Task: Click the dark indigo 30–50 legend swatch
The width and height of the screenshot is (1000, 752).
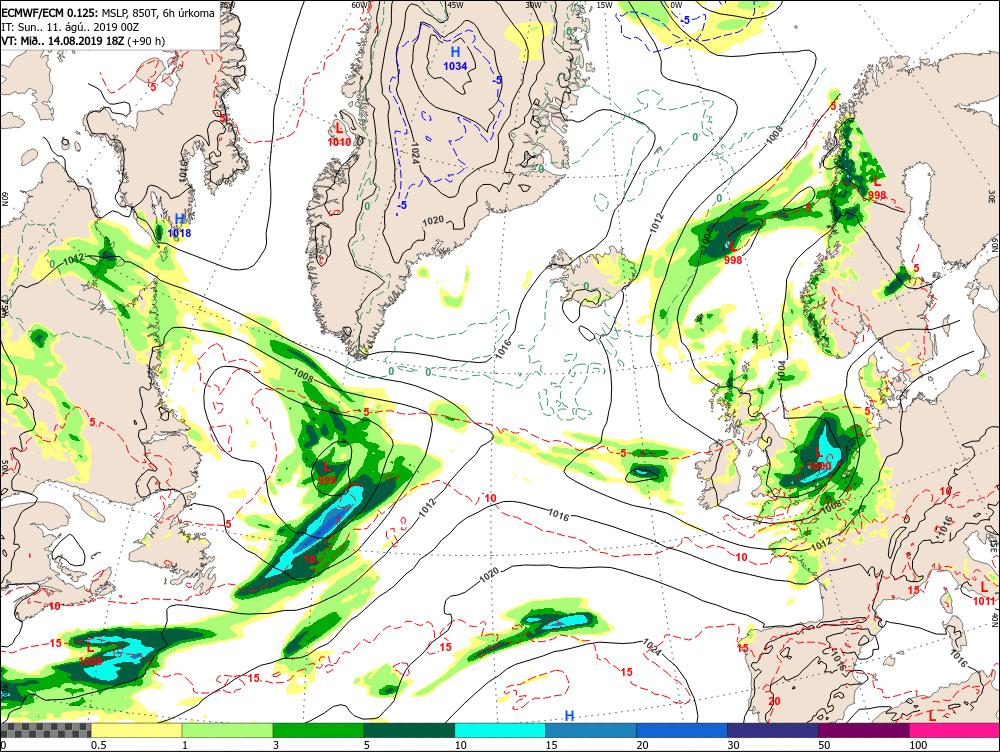Action: [772, 730]
